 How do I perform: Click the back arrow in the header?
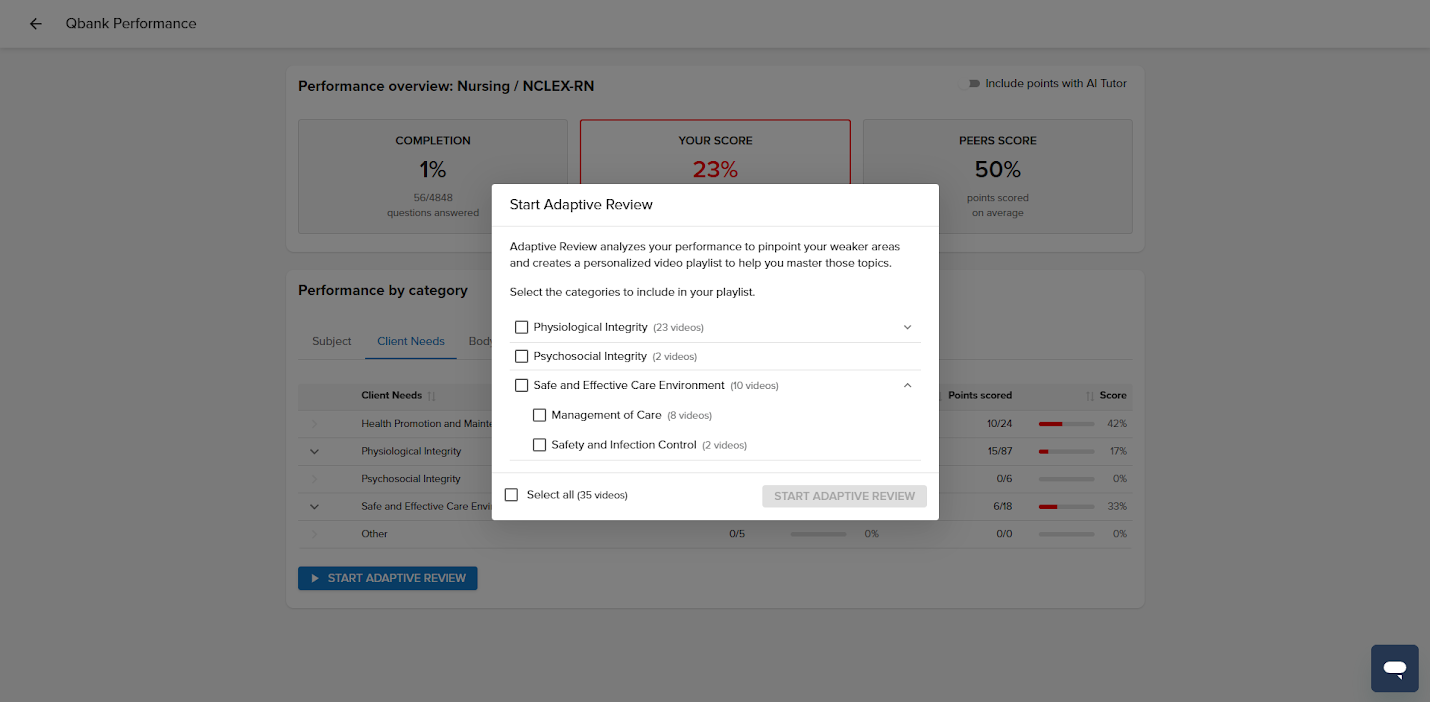pyautogui.click(x=35, y=23)
